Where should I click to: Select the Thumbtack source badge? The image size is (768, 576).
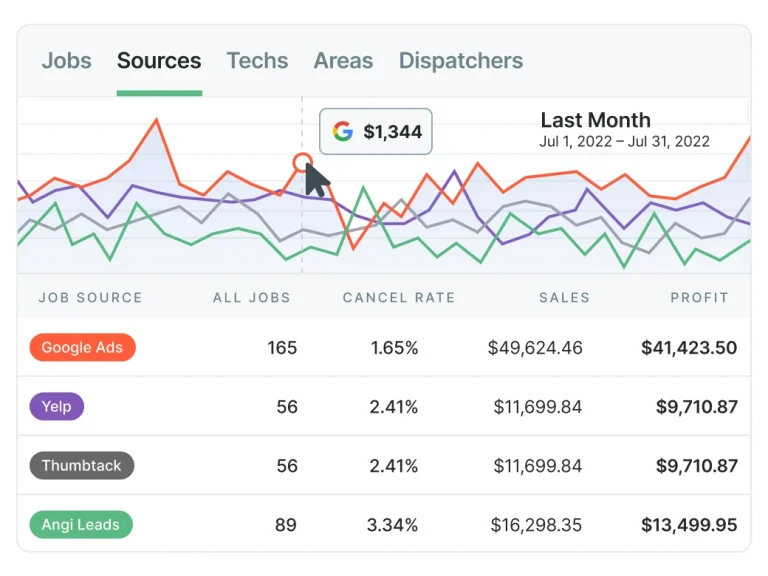(82, 465)
